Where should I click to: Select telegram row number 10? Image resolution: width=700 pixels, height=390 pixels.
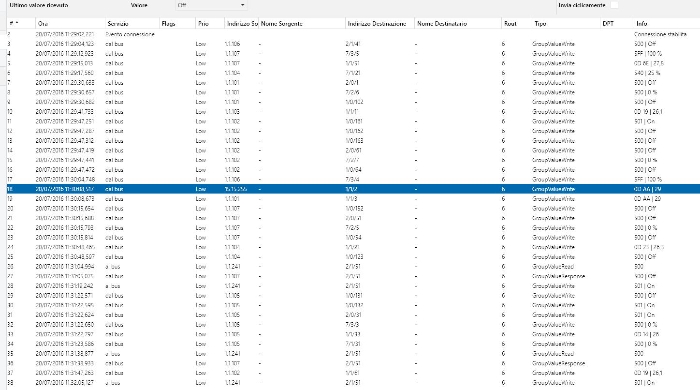pos(353,112)
